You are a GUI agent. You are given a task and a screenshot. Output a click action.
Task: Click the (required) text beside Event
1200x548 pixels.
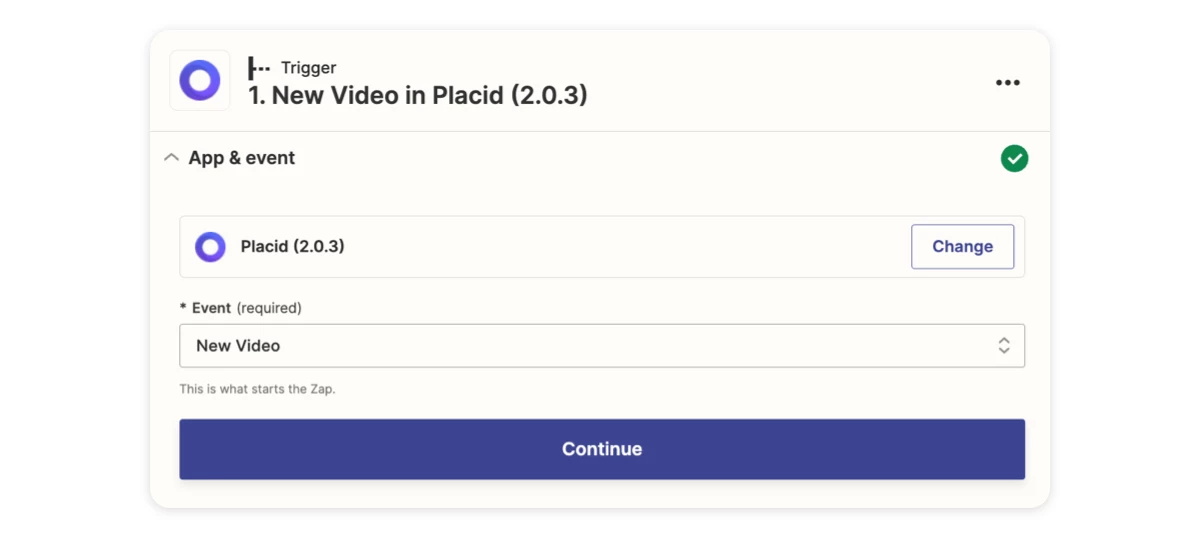pos(269,308)
